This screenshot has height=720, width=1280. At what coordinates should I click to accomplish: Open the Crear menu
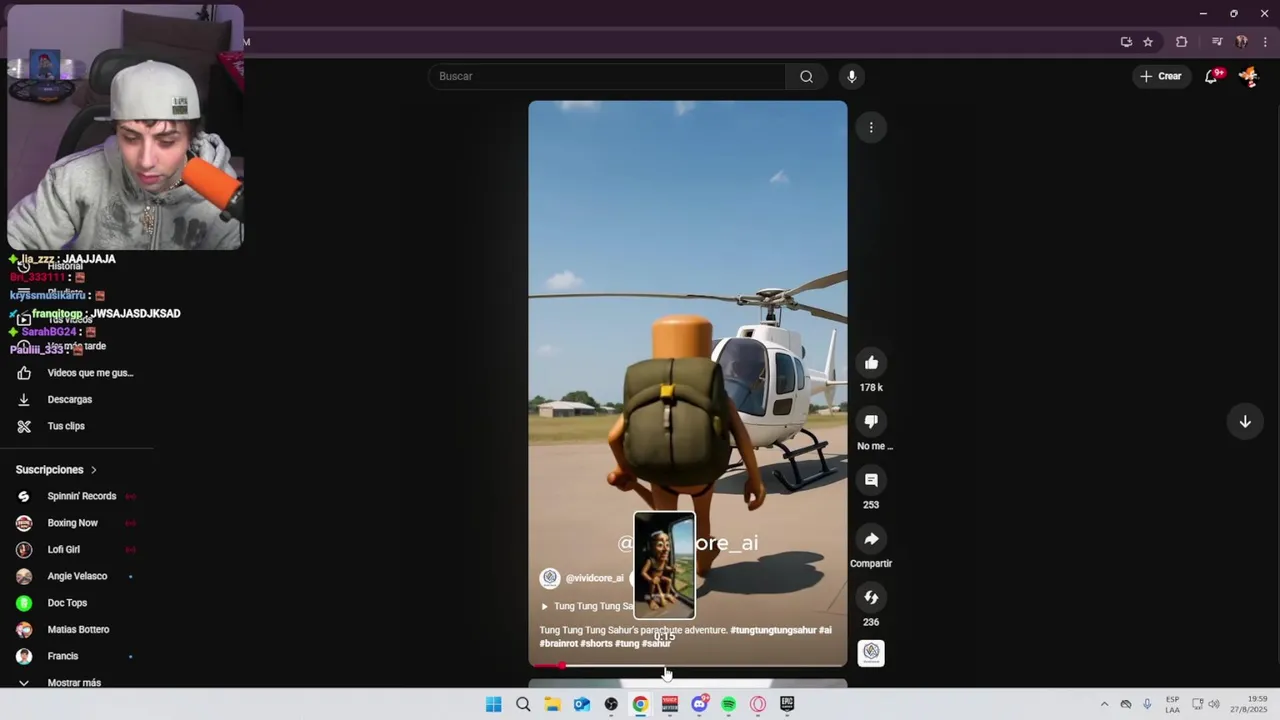[x=1160, y=76]
